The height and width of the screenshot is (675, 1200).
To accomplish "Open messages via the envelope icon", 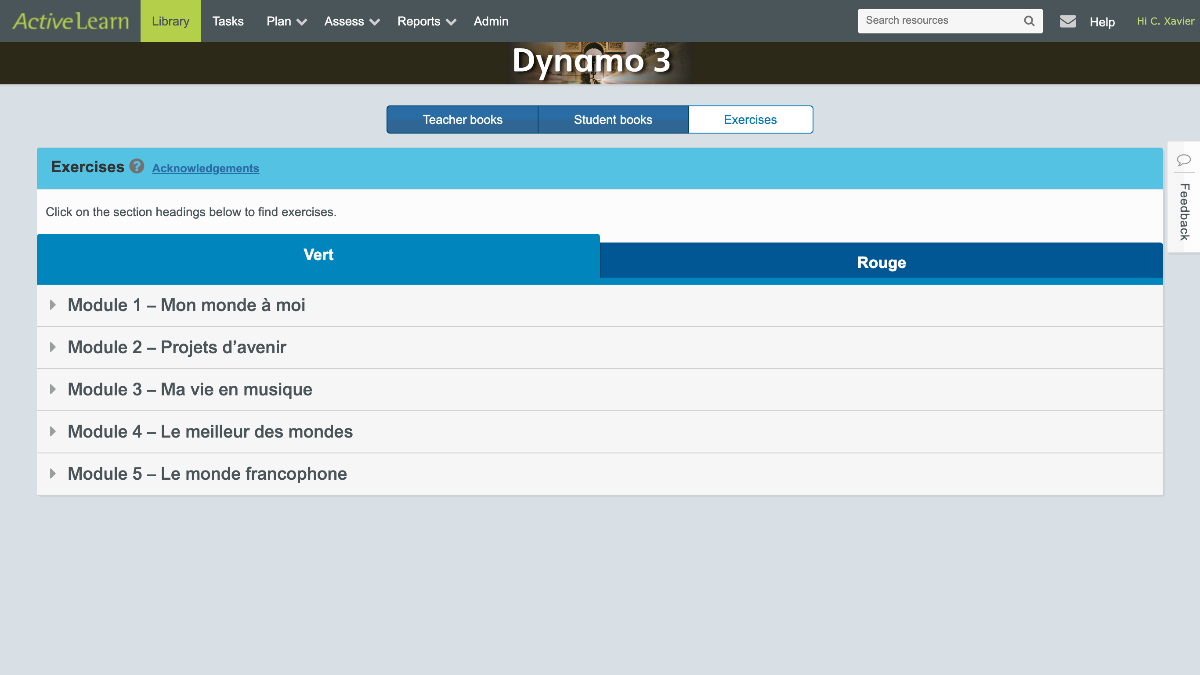I will pos(1068,21).
